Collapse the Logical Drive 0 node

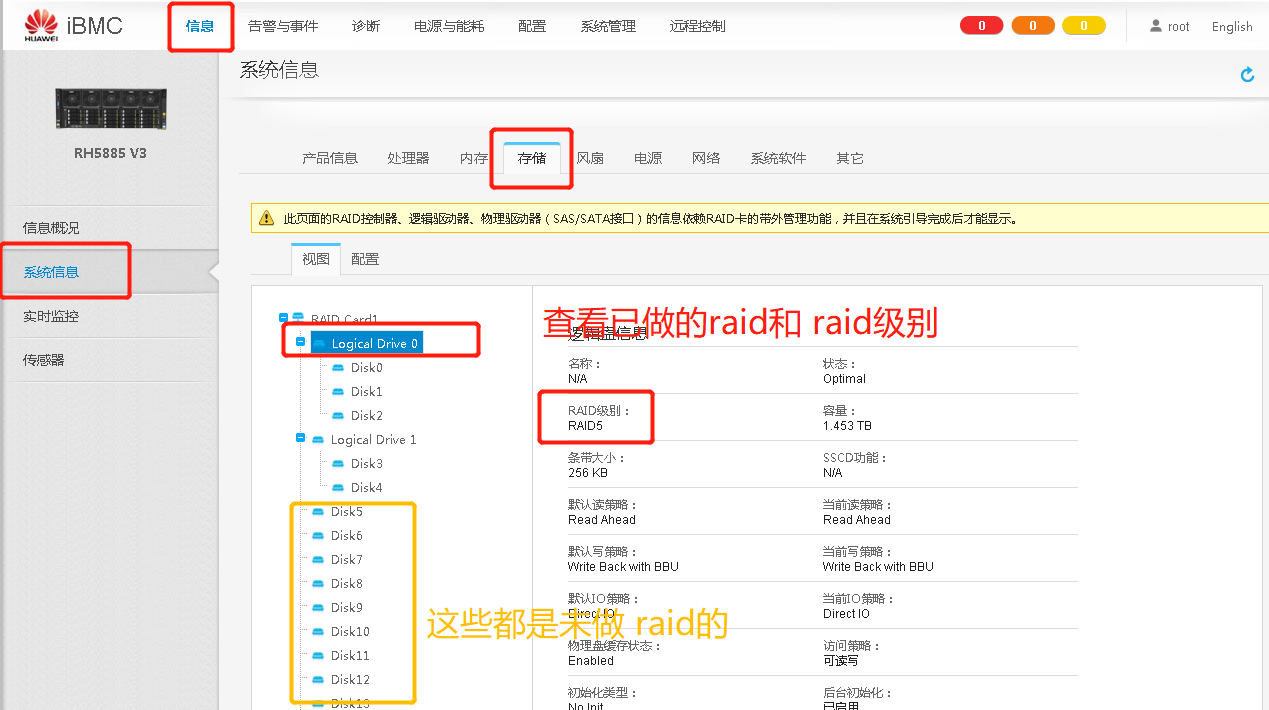coord(301,343)
